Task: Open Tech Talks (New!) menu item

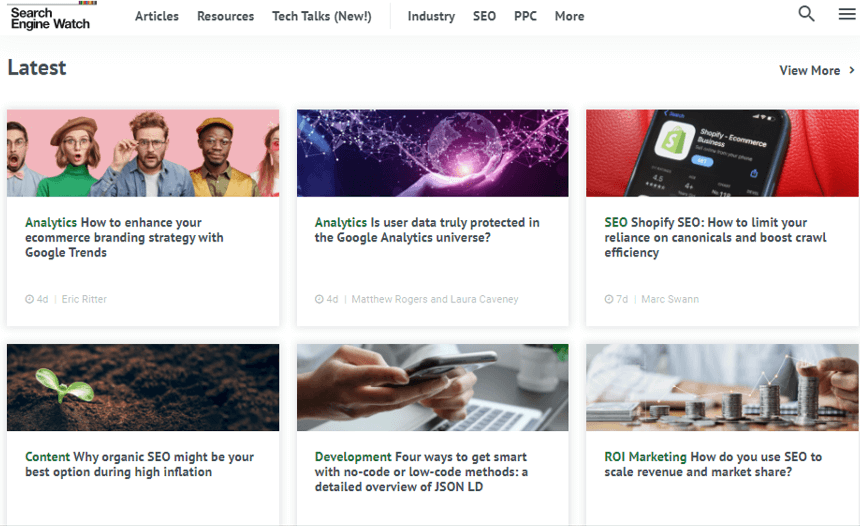Action: point(321,16)
